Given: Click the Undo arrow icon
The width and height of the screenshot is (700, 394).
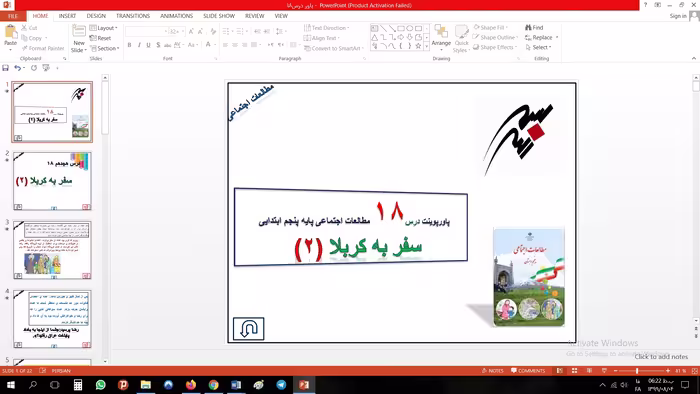Looking at the screenshot, I should coord(17,68).
